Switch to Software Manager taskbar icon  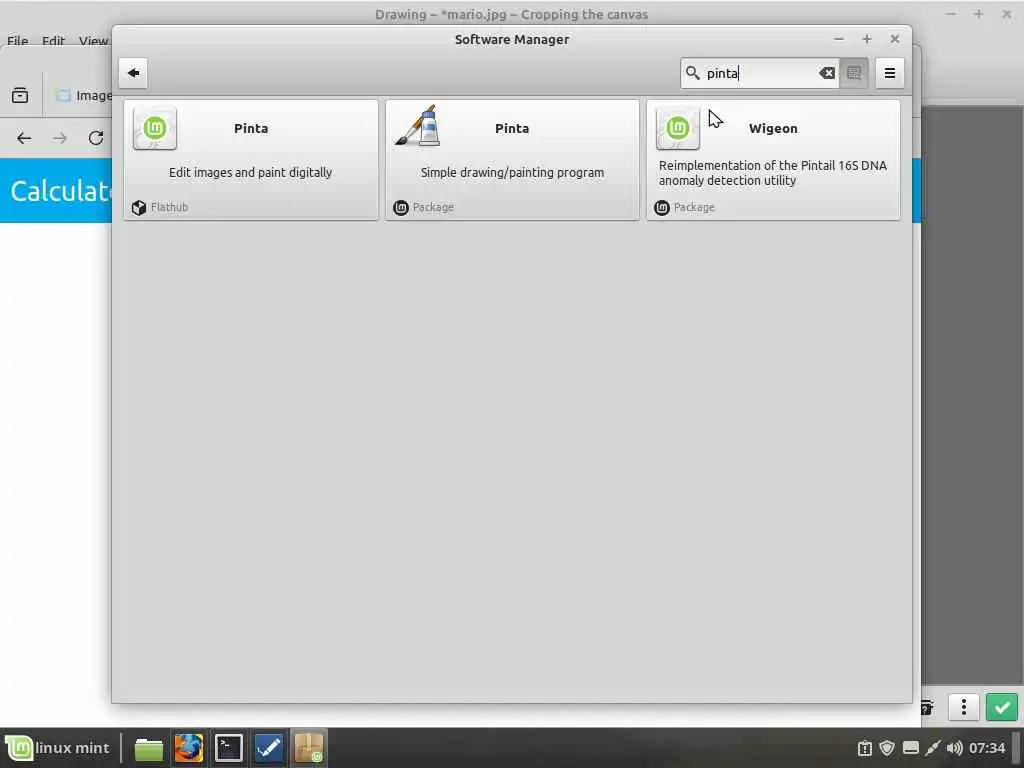309,748
